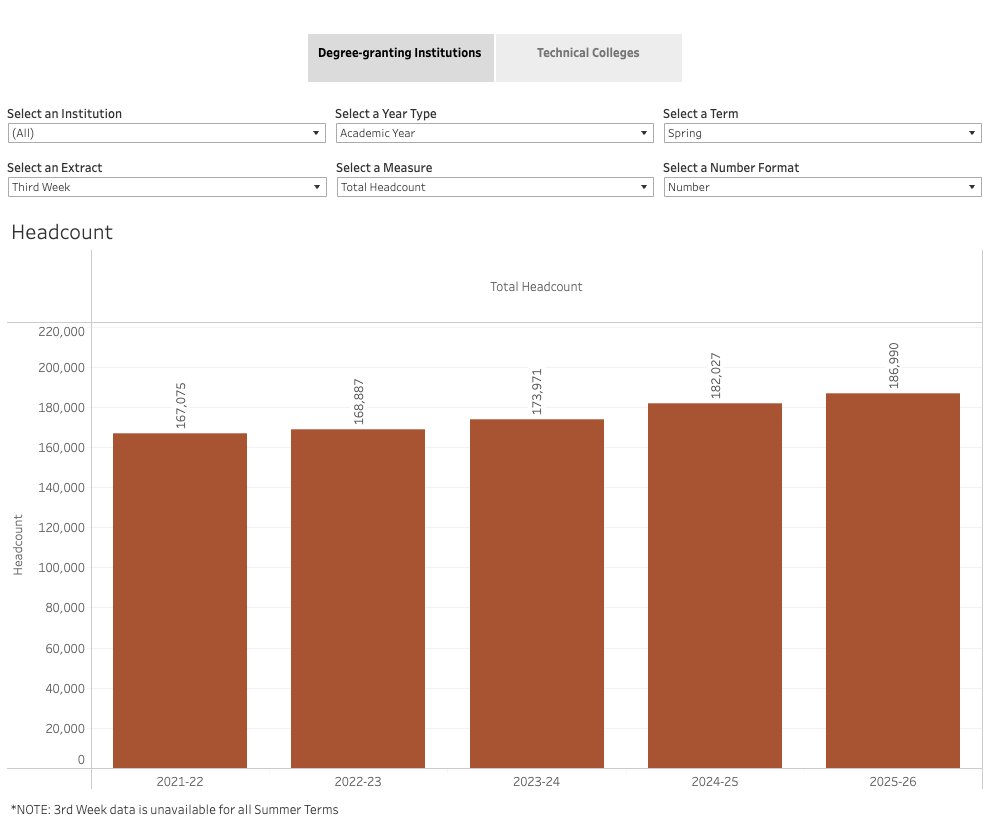Open the Extract dropdown showing Third Week
The height and width of the screenshot is (820, 995).
point(166,187)
